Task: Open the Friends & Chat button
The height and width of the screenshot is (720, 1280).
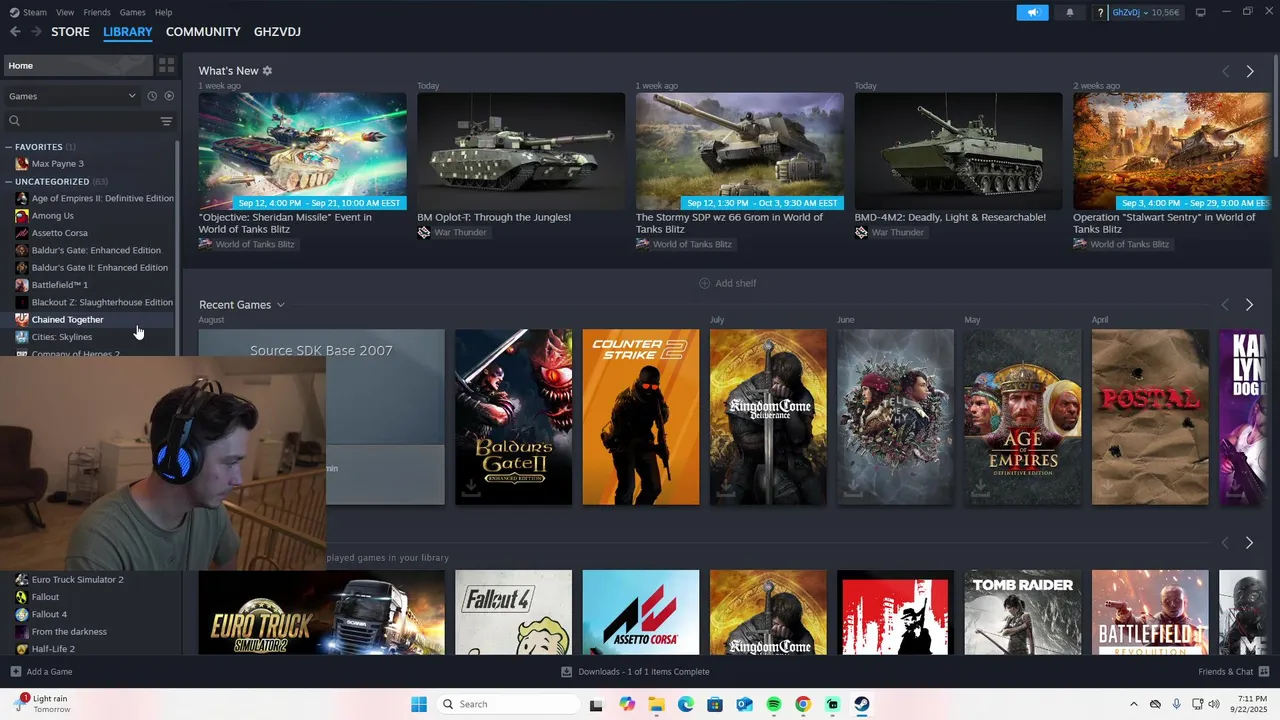Action: point(1234,672)
